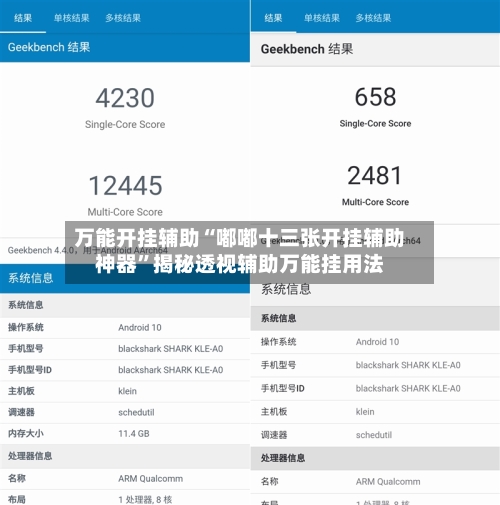Click left 操作系统 row Android 10 value

click(140, 328)
